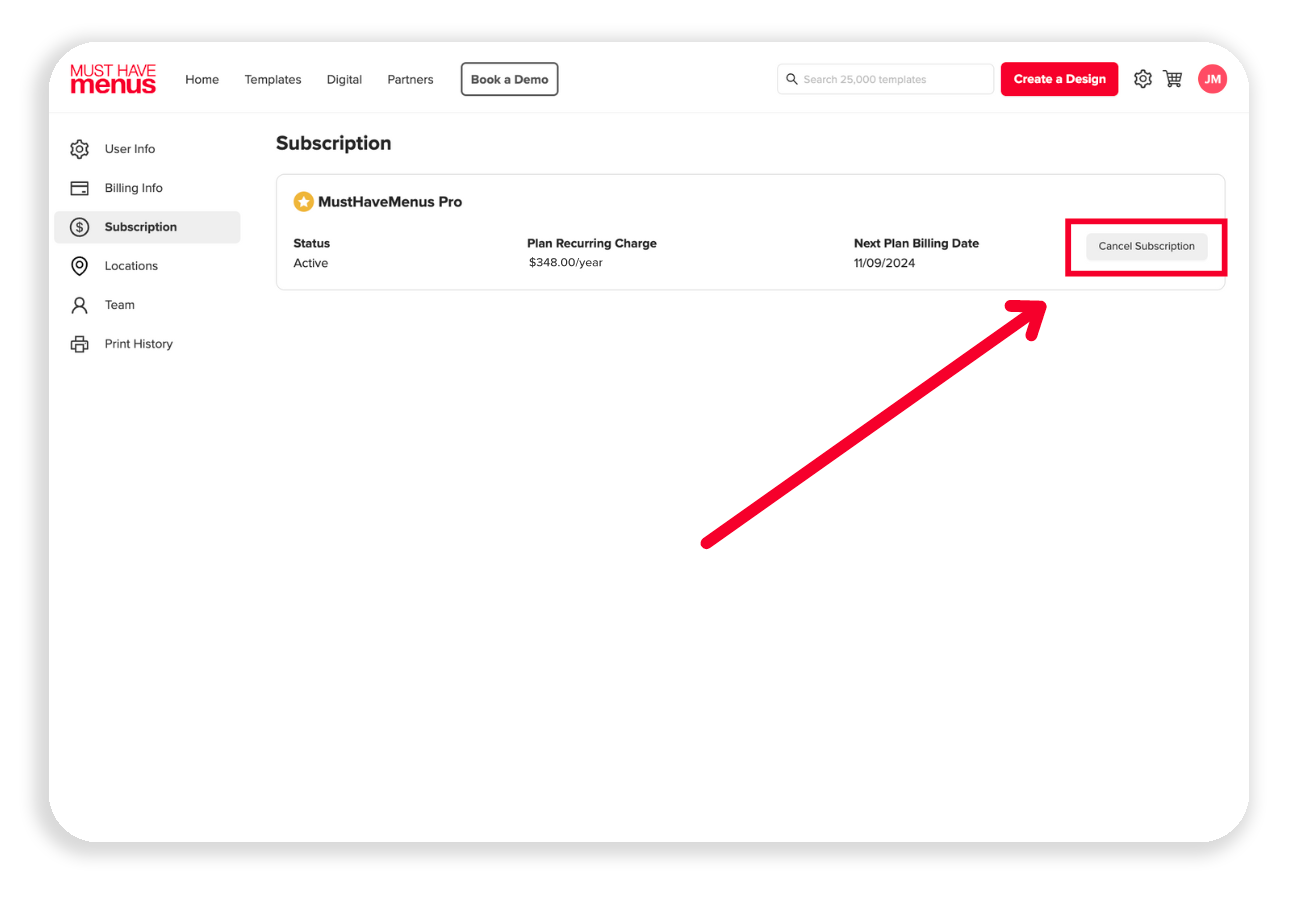This screenshot has width=1300, height=900.
Task: Click the Locations pin icon
Action: (x=79, y=266)
